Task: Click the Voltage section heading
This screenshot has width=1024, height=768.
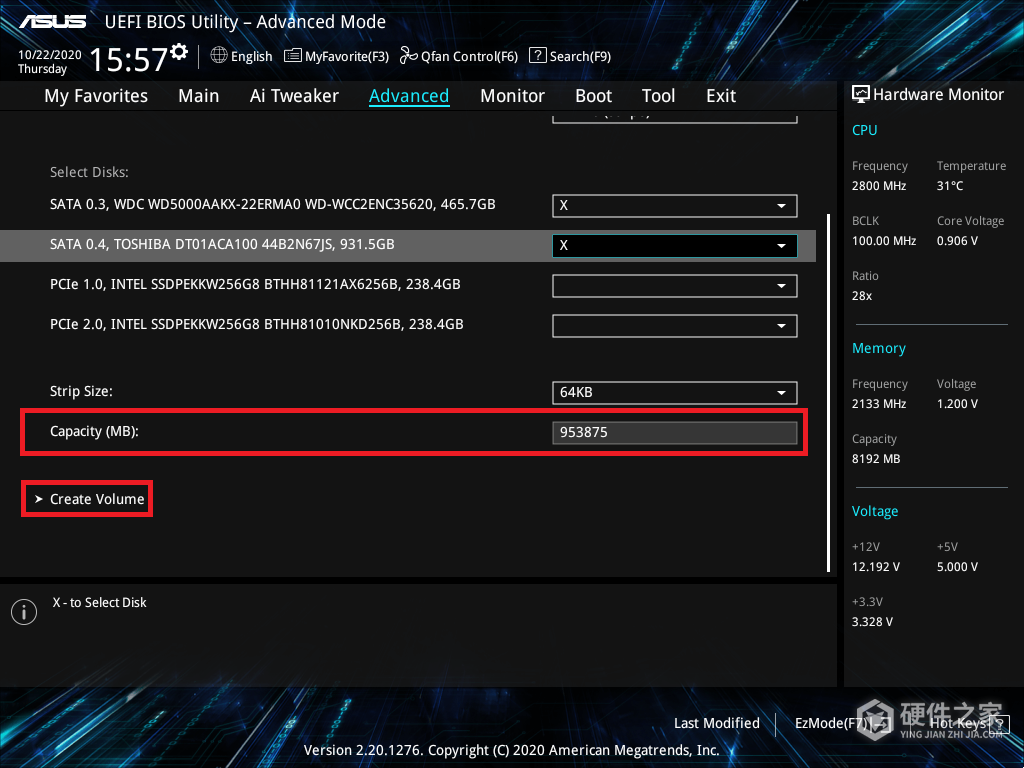Action: pos(874,511)
